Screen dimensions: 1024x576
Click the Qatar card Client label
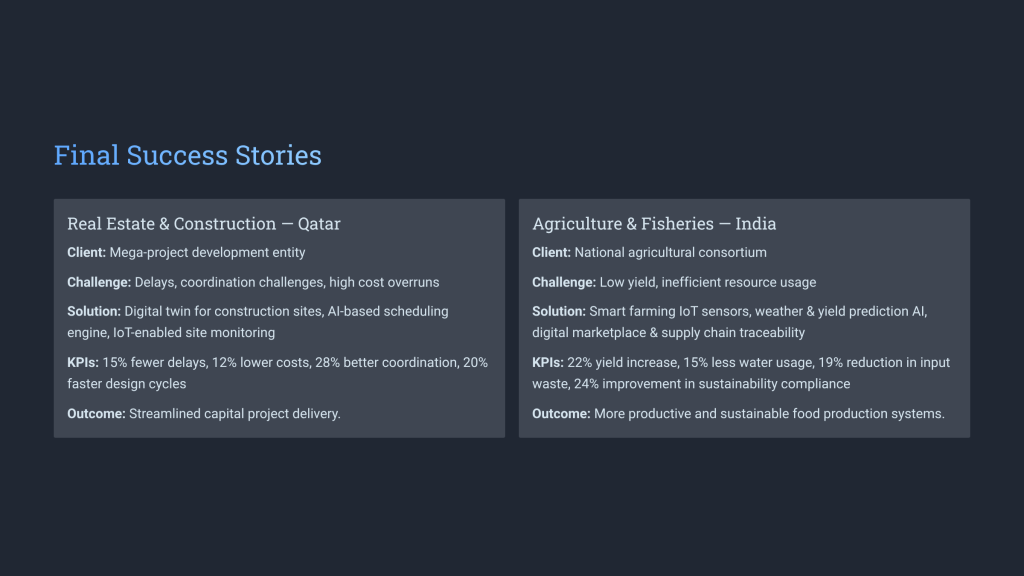pos(86,253)
